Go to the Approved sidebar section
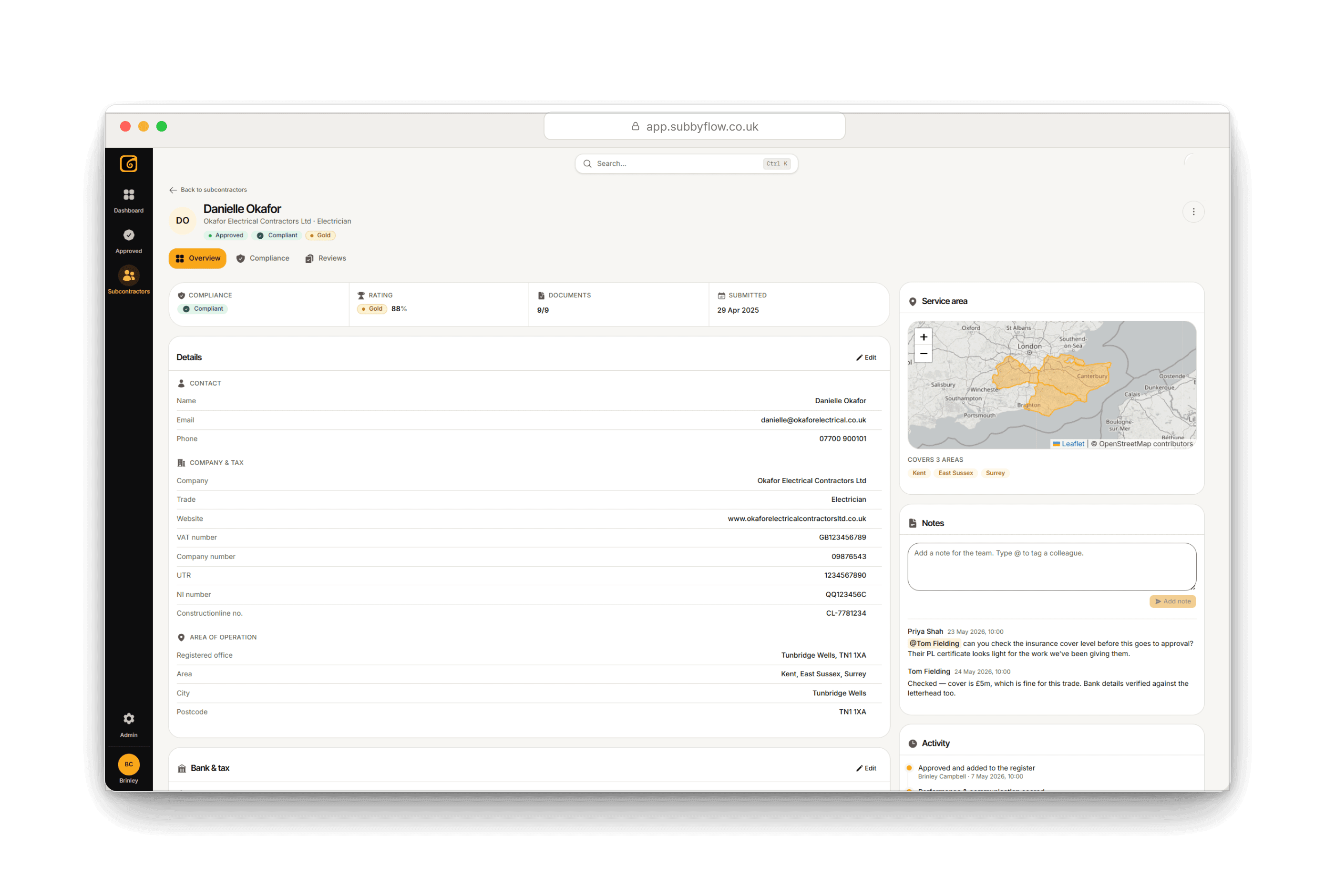The width and height of the screenshot is (1335, 896). point(129,242)
